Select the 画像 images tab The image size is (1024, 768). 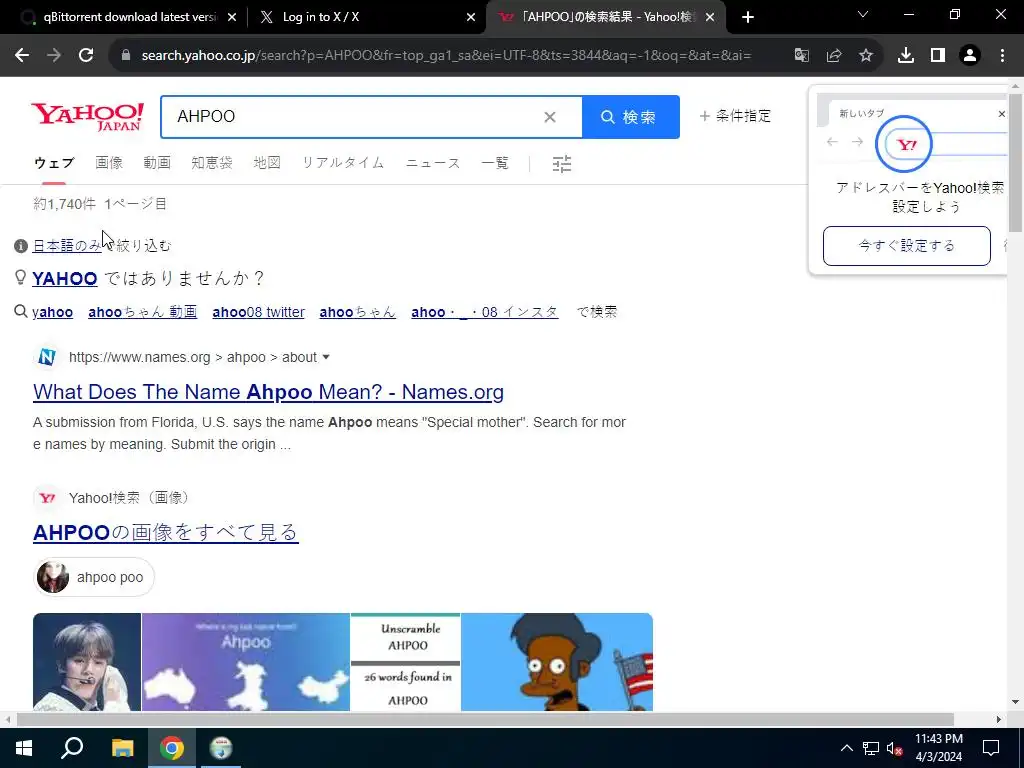tap(109, 163)
